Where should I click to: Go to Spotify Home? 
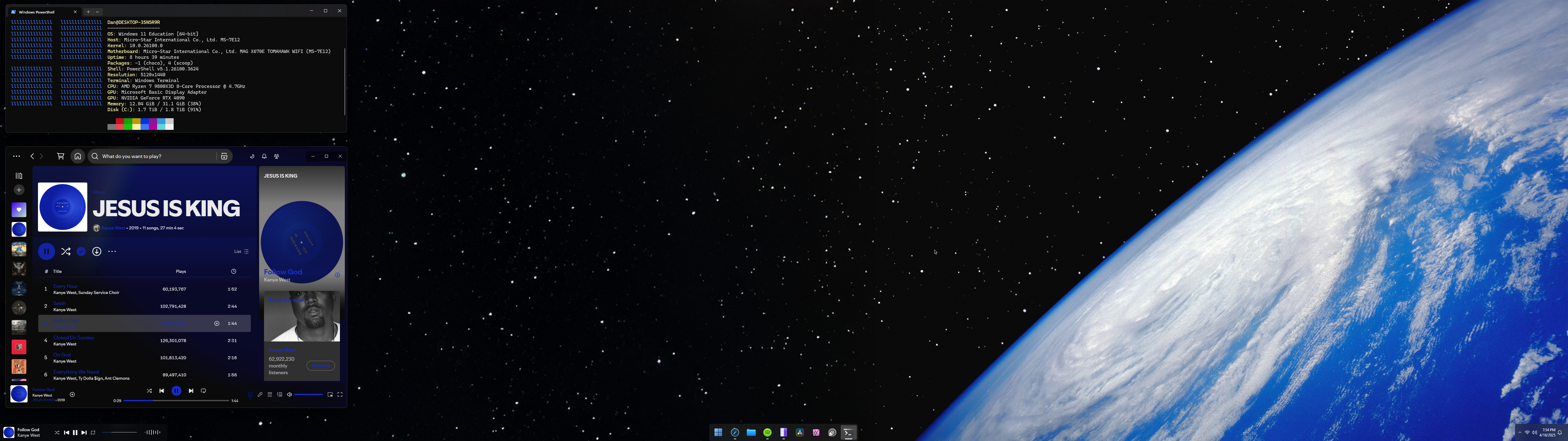(x=77, y=156)
